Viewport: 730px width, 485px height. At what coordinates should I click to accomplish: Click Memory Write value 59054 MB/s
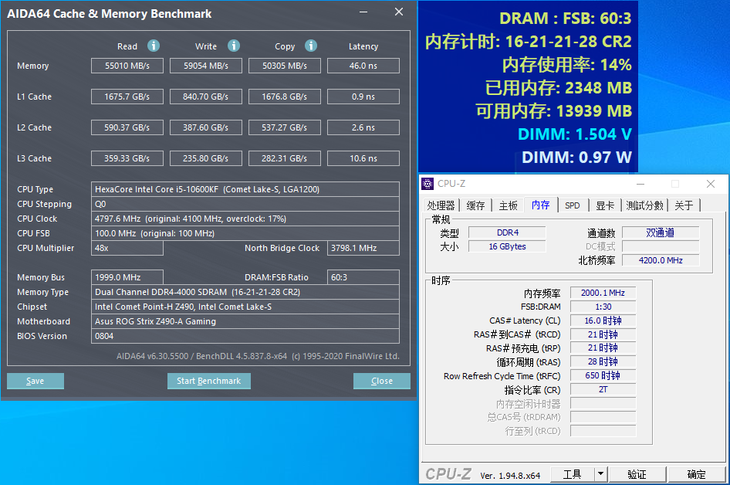tap(206, 66)
